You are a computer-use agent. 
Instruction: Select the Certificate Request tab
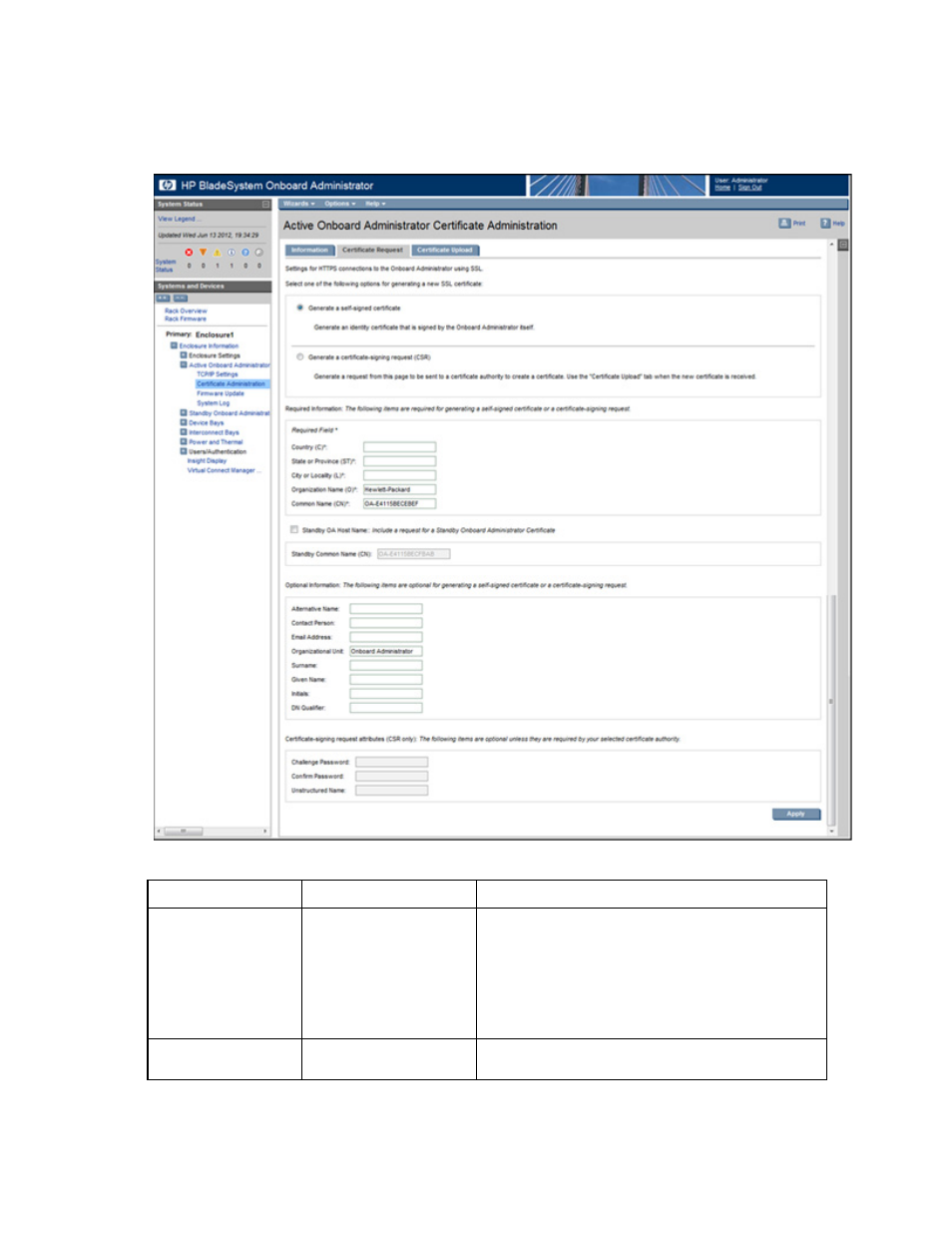coord(372,251)
